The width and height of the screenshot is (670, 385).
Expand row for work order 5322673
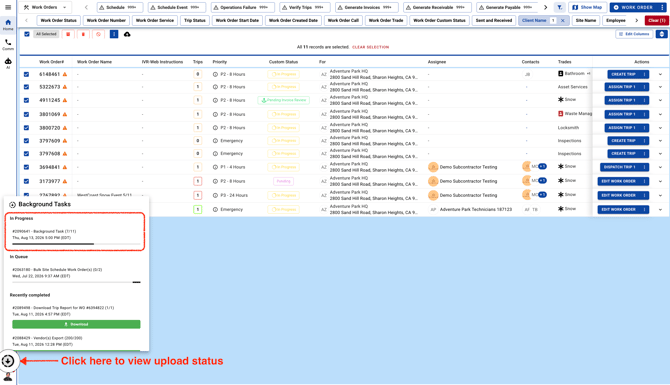pyautogui.click(x=660, y=87)
